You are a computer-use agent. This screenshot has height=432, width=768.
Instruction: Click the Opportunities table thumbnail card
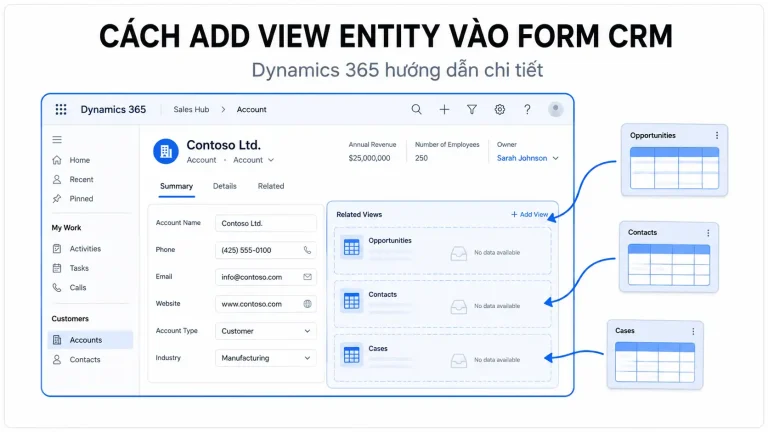pyautogui.click(x=674, y=160)
